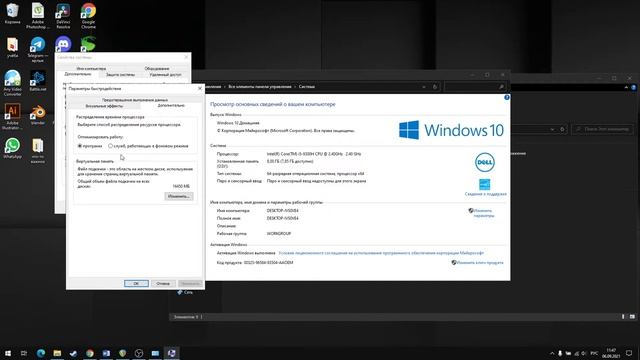Switch to large icons view in Explorer status bar
This screenshot has height=360, width=640.
(x=632, y=317)
